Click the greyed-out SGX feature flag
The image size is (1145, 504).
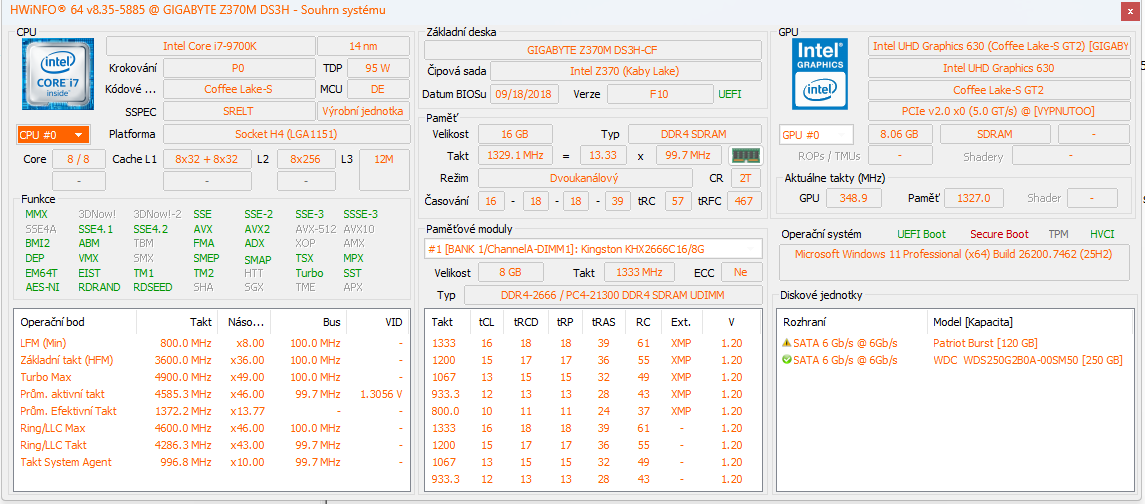click(253, 287)
